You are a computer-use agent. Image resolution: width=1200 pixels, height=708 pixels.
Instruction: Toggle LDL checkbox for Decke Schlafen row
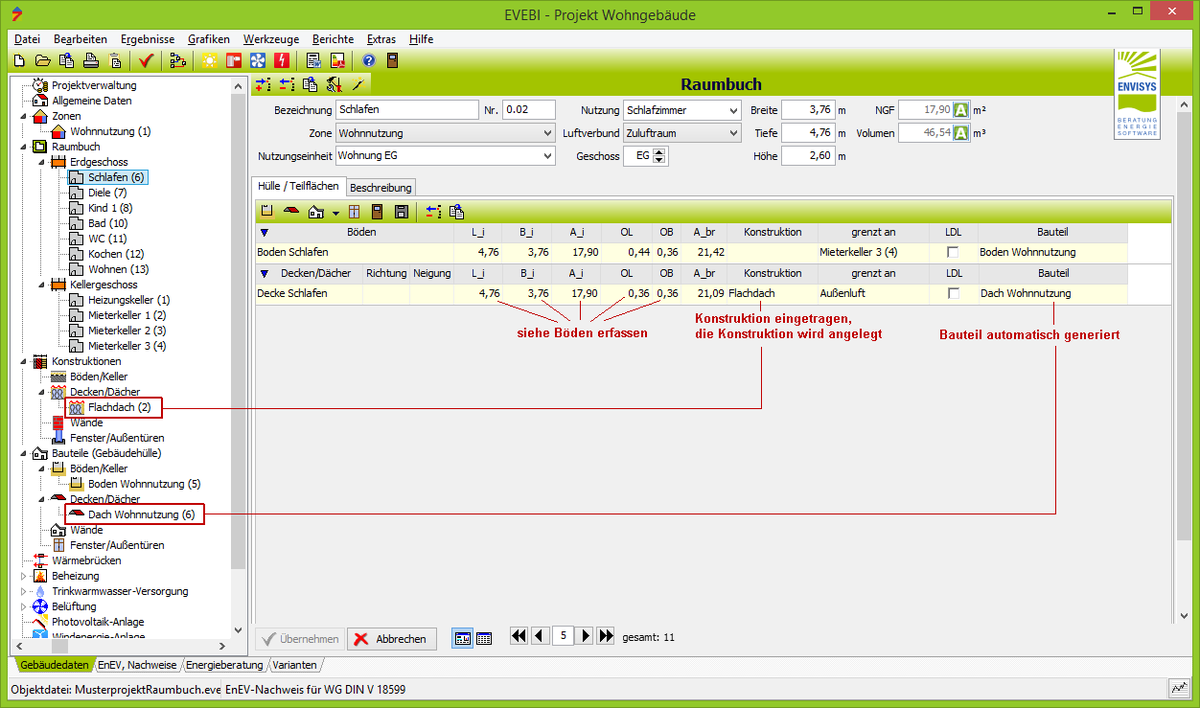click(x=954, y=294)
